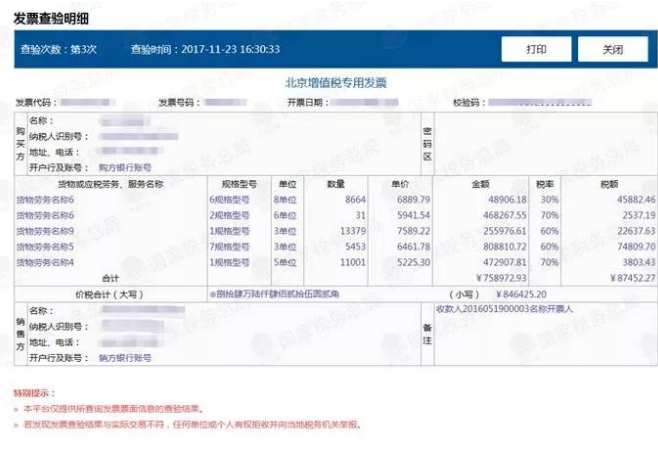658x459 pixels.
Task: Select the 发票查验明细 page title
Action: [x=51, y=18]
